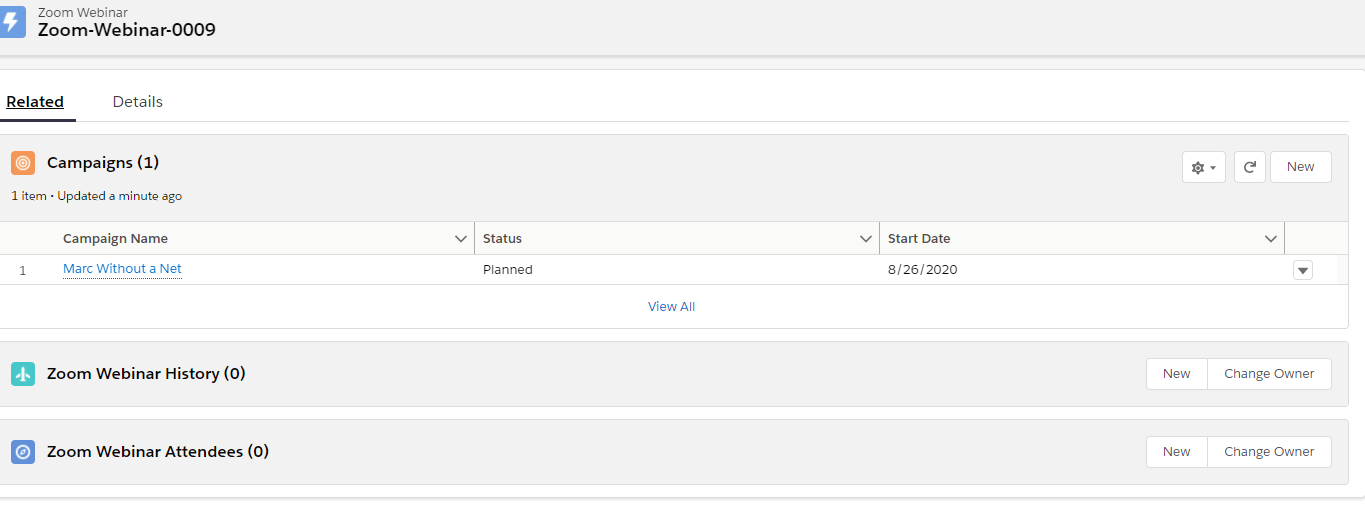1365x515 pixels.
Task: Open Campaign Name column options chevron
Action: [461, 239]
